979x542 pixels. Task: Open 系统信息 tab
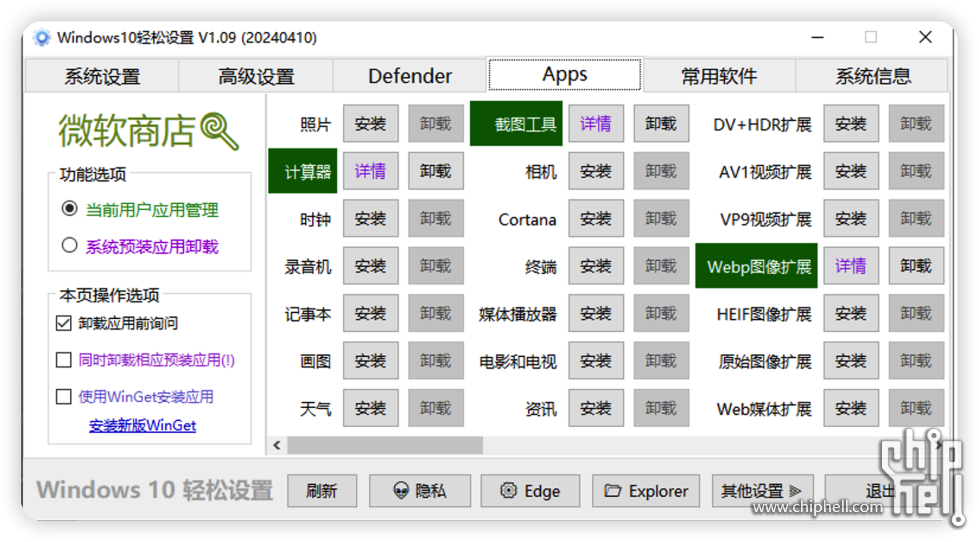(x=873, y=76)
